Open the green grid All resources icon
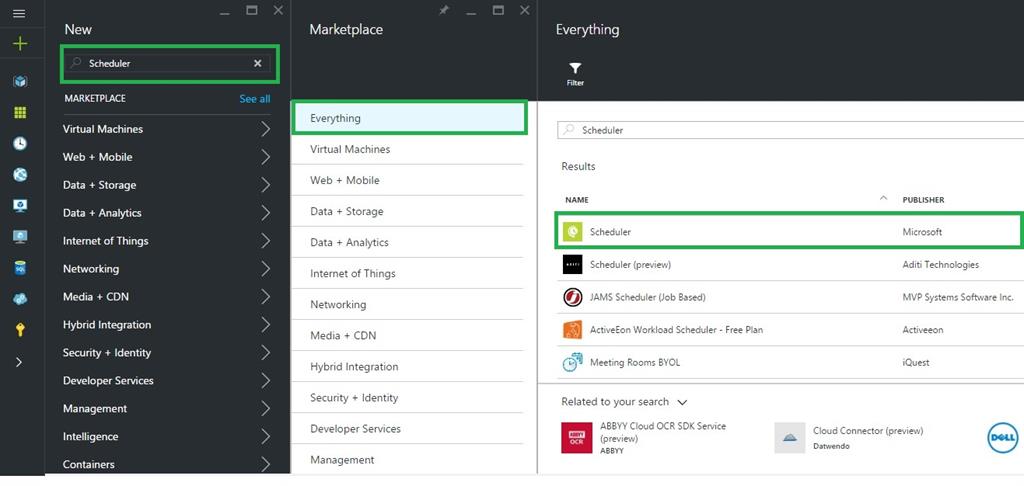 point(20,112)
